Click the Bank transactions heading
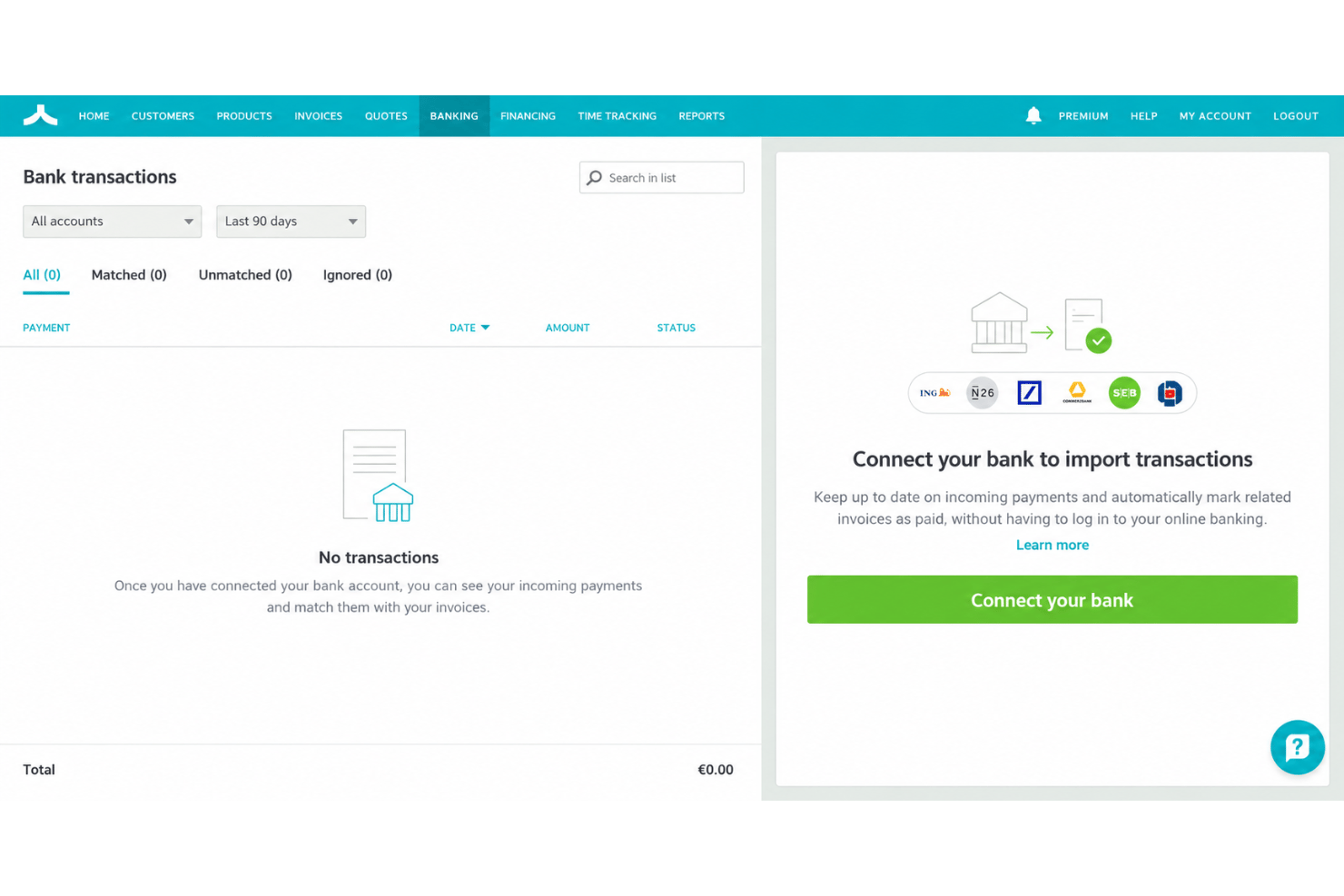The height and width of the screenshot is (896, 1344). (x=100, y=177)
